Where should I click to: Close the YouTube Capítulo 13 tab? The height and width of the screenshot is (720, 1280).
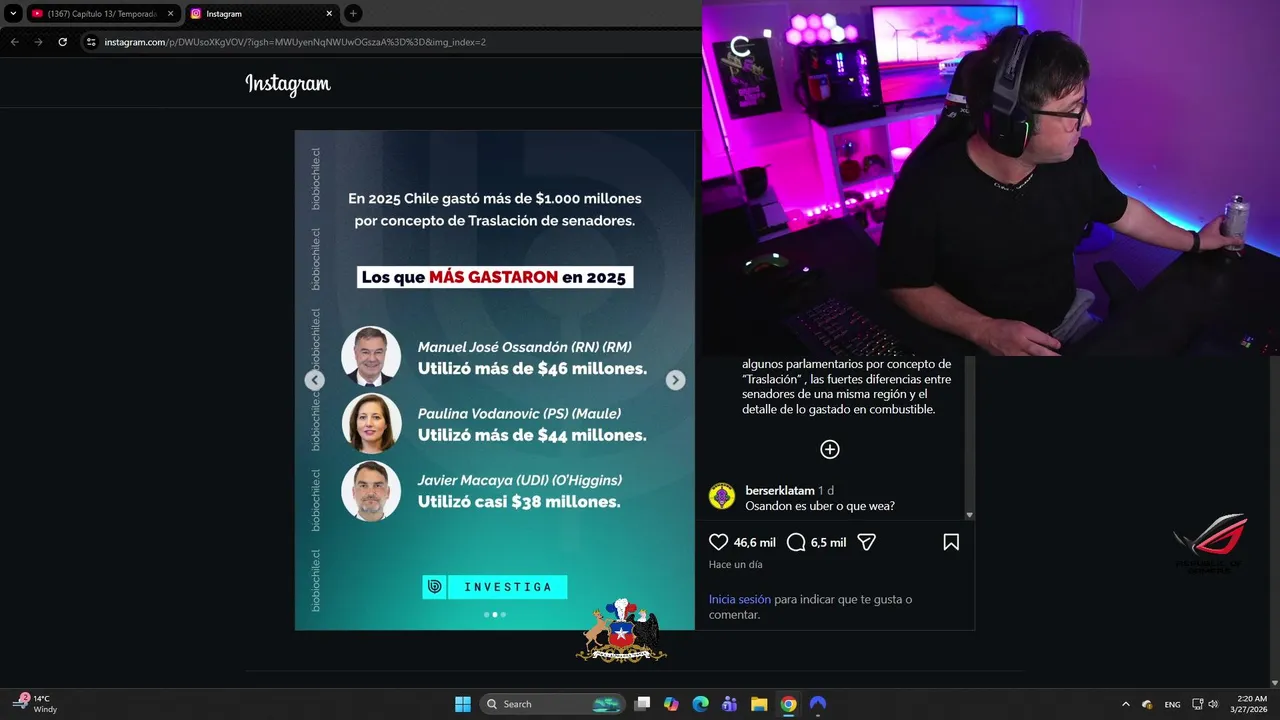point(170,14)
